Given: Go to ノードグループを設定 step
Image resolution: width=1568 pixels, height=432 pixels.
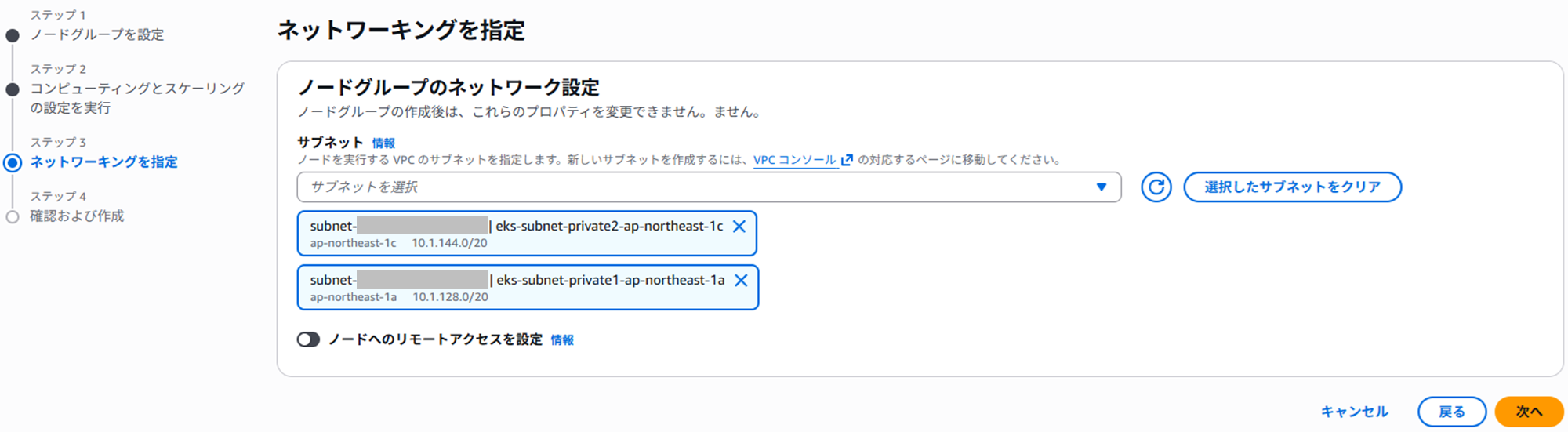Looking at the screenshot, I should 97,34.
